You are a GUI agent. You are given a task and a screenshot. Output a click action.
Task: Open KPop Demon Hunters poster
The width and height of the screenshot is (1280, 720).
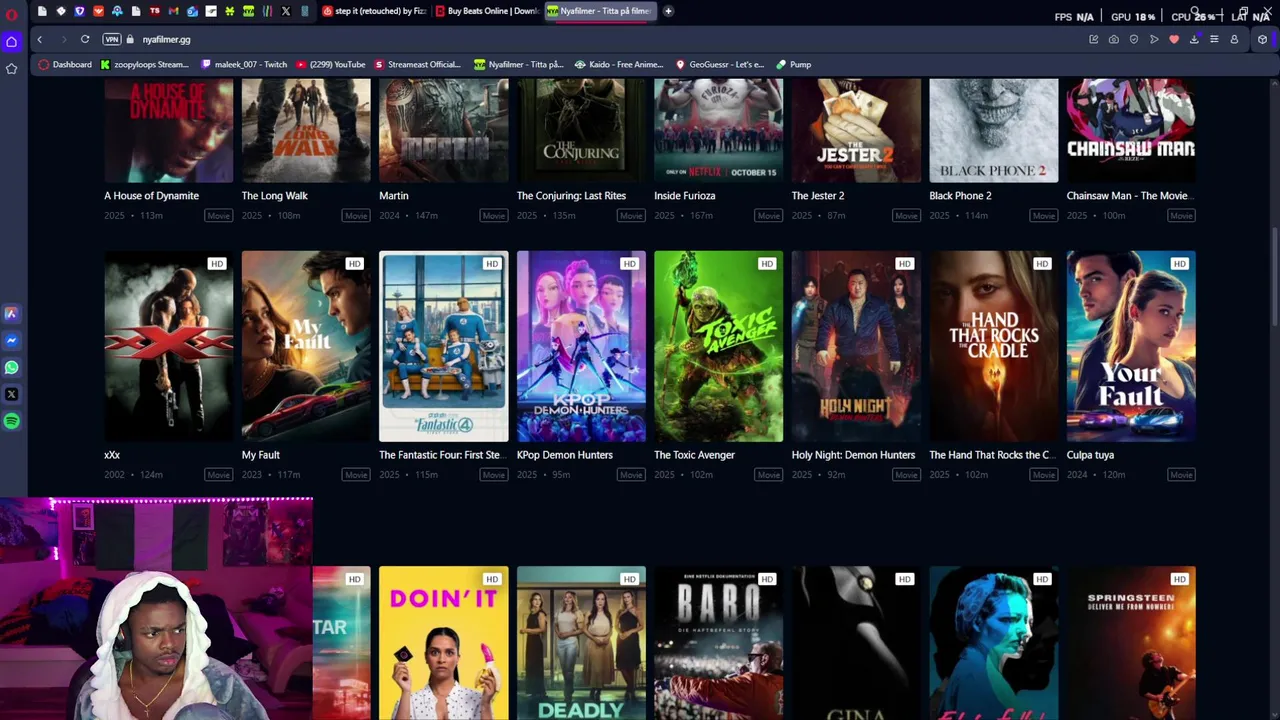coord(581,346)
